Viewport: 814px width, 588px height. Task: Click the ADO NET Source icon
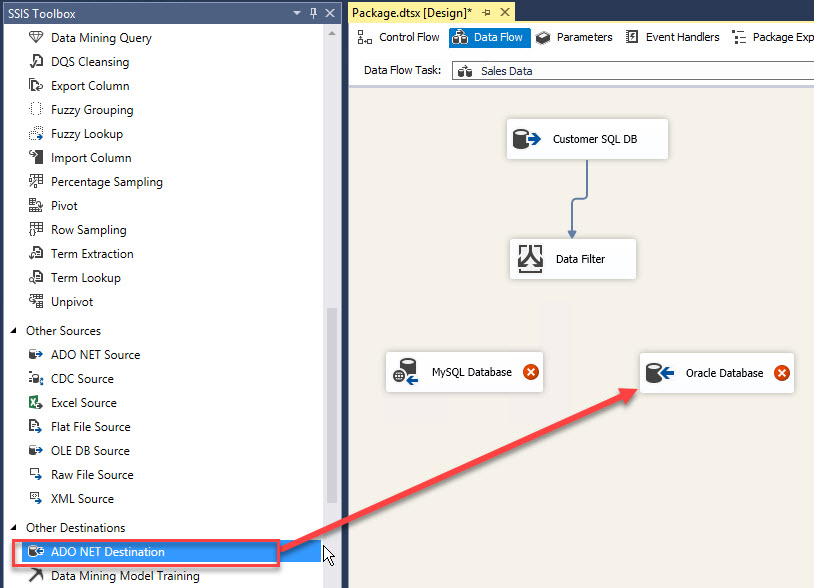coord(36,354)
